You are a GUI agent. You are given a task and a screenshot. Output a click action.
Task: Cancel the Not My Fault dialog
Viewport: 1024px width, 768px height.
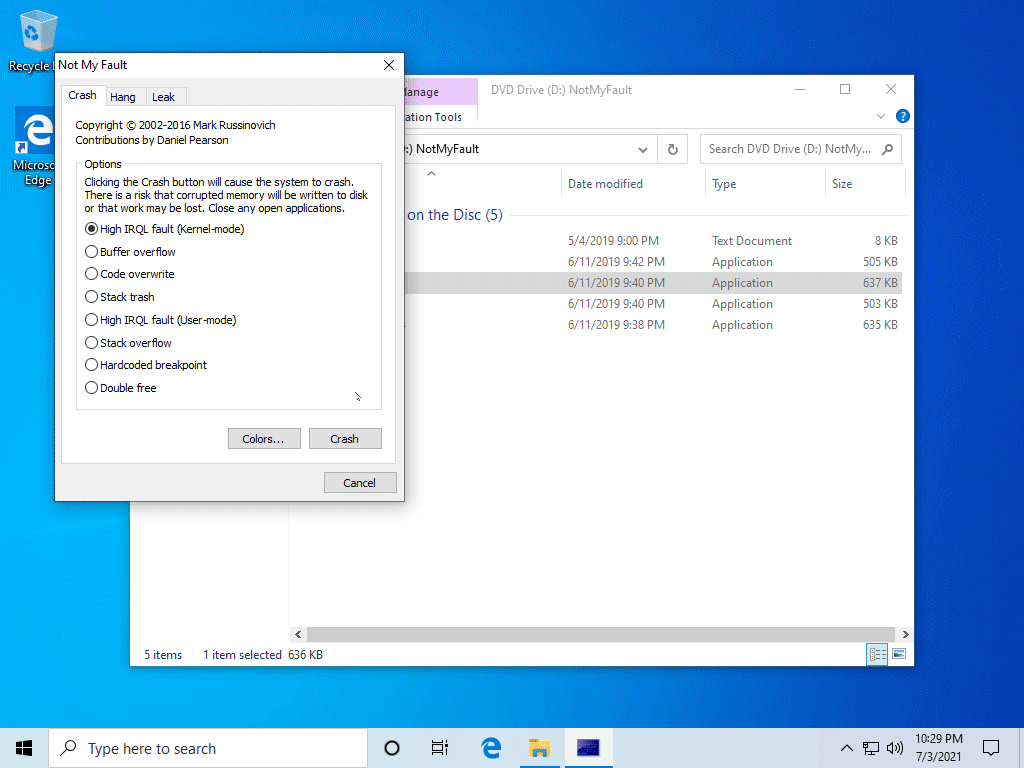click(360, 483)
